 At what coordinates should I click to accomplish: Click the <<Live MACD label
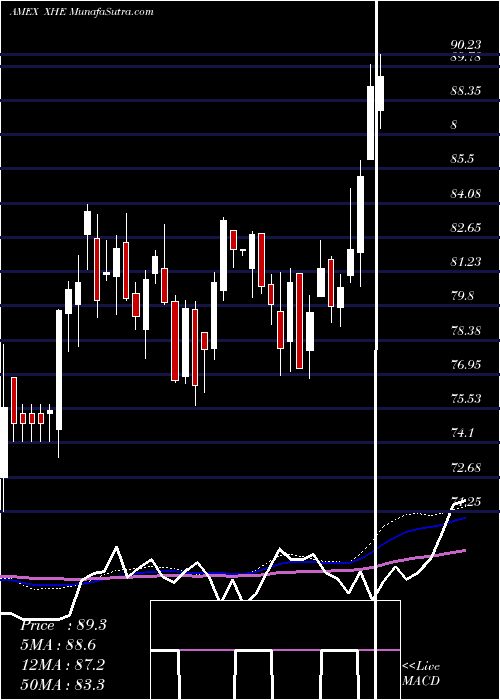pos(421,674)
